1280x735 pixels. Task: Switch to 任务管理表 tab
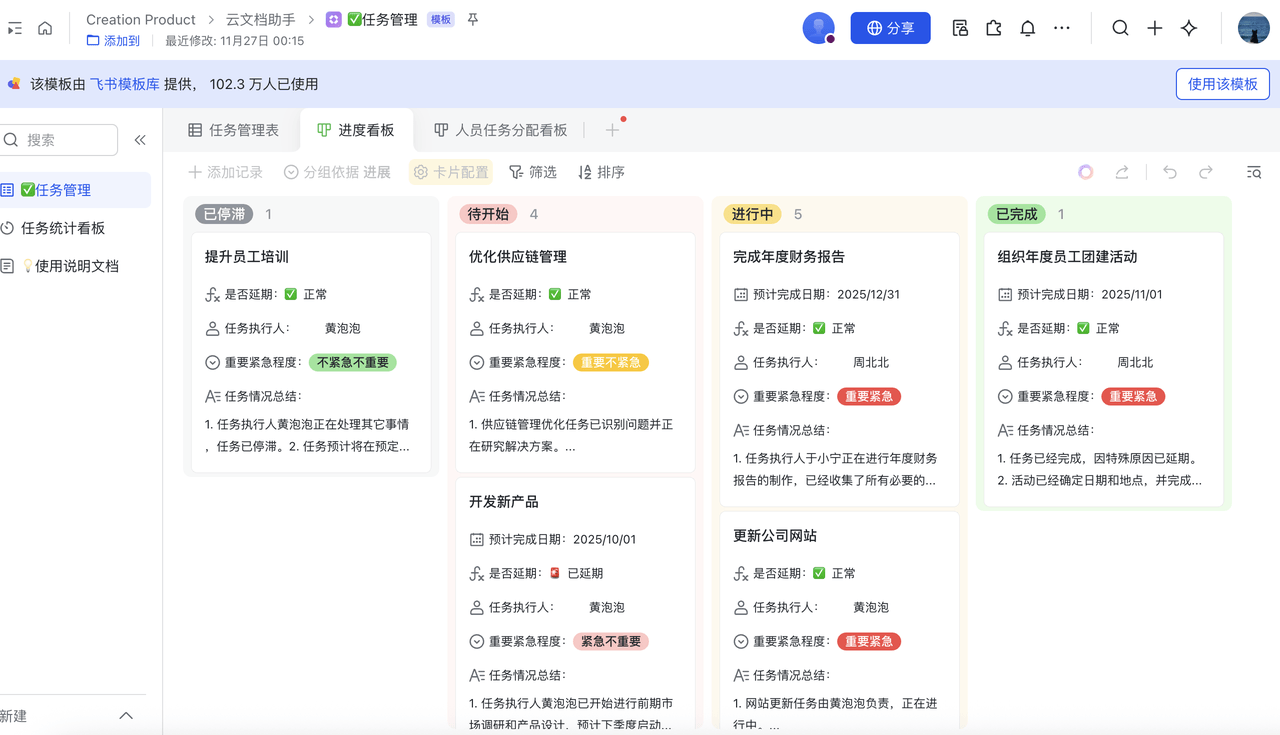coord(234,130)
